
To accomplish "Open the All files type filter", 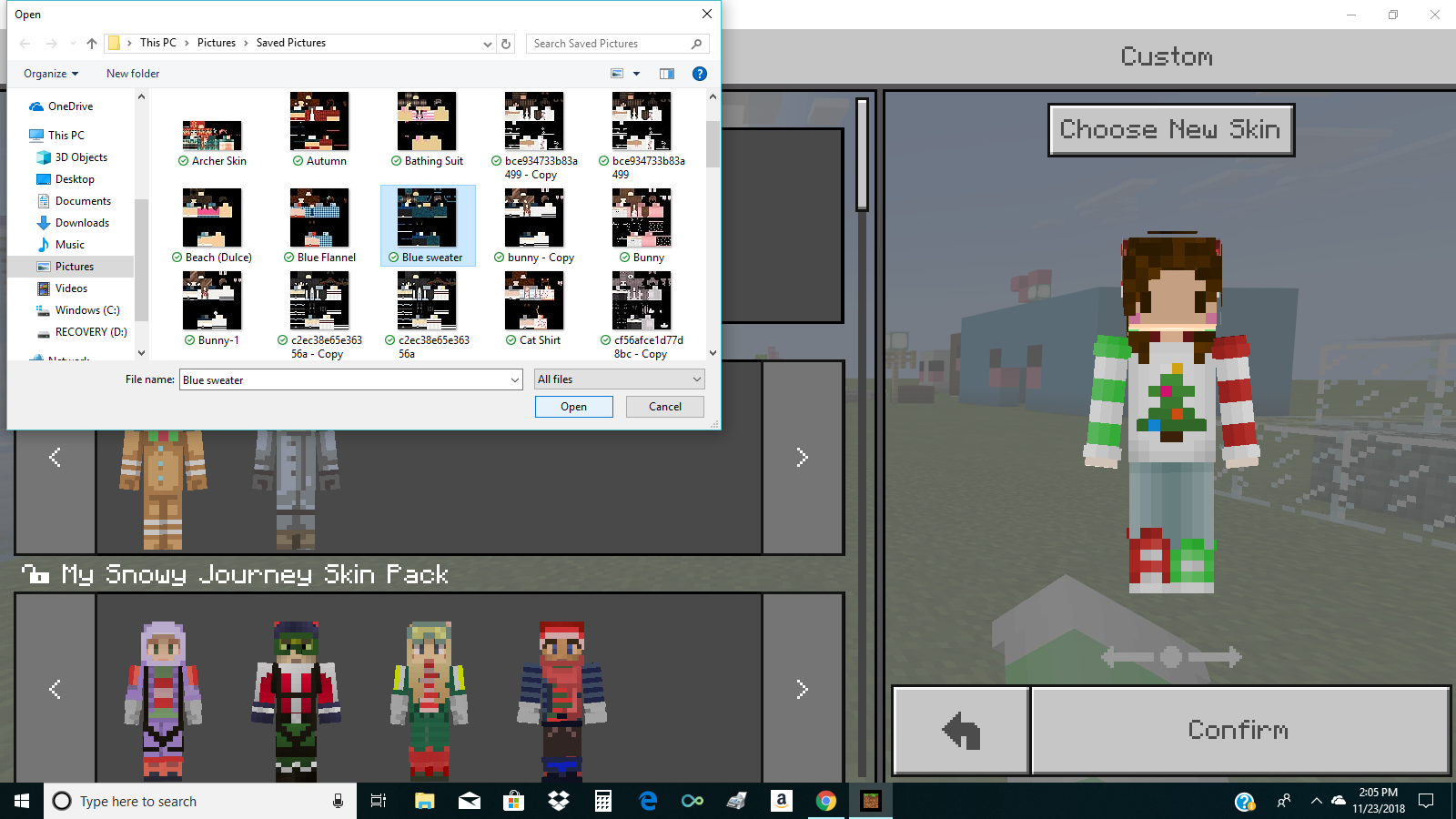I will pyautogui.click(x=619, y=379).
